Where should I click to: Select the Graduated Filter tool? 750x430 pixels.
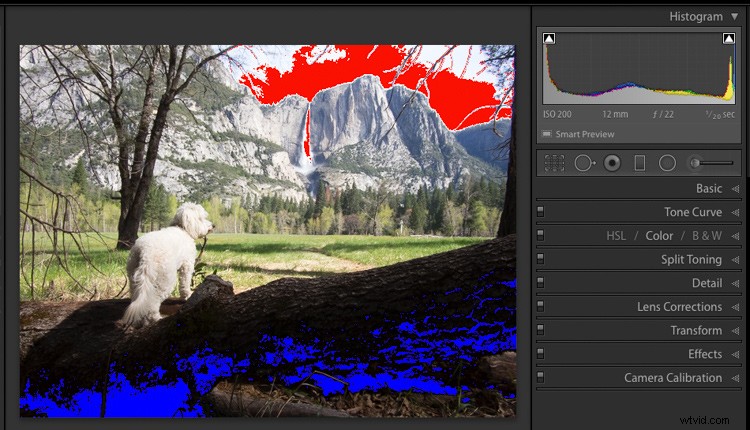tap(640, 163)
